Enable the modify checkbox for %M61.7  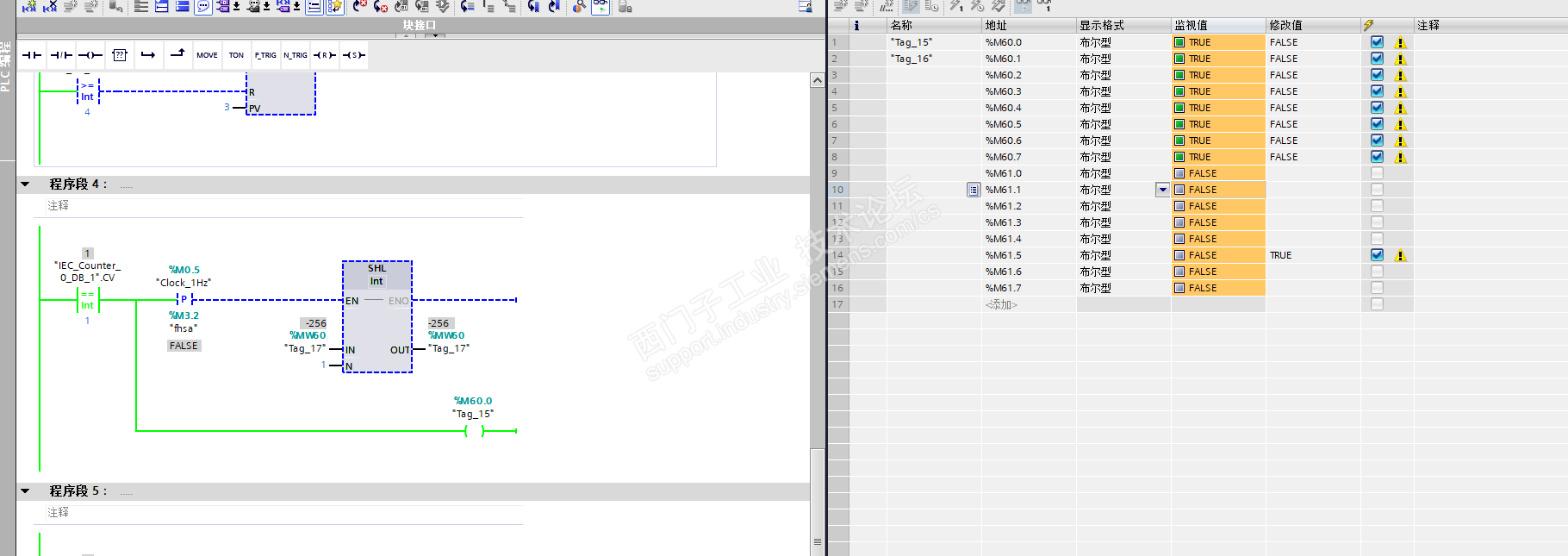(x=1377, y=288)
